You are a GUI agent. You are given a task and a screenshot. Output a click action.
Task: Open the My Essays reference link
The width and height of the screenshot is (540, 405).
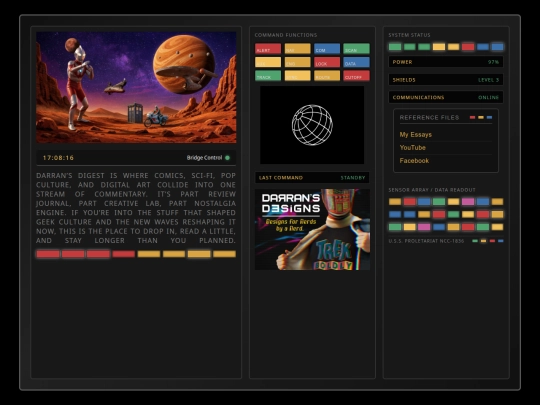click(x=416, y=135)
